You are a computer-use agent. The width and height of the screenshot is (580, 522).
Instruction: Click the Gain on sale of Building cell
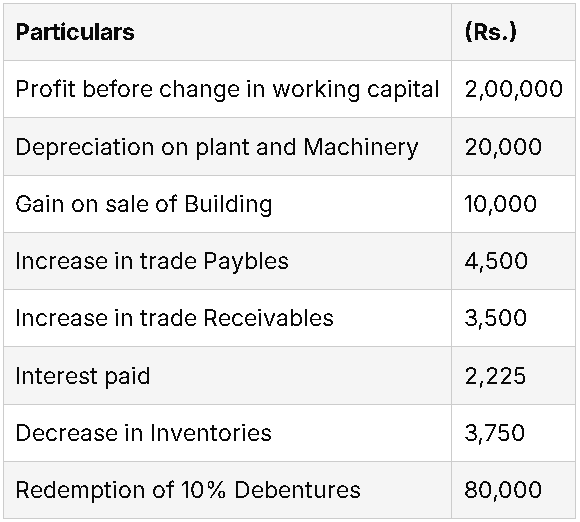(x=227, y=204)
